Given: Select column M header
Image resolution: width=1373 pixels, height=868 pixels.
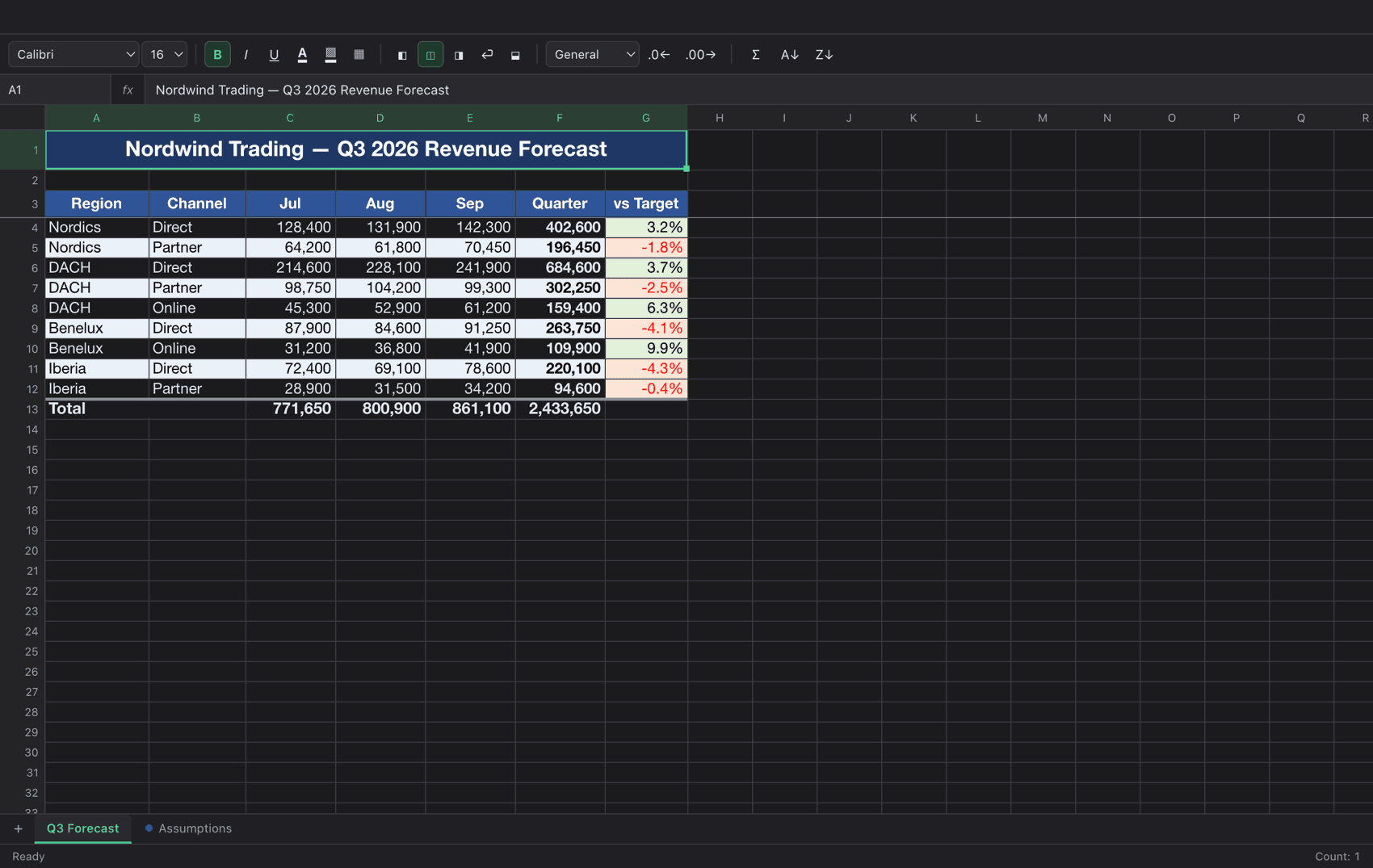Looking at the screenshot, I should (1043, 118).
